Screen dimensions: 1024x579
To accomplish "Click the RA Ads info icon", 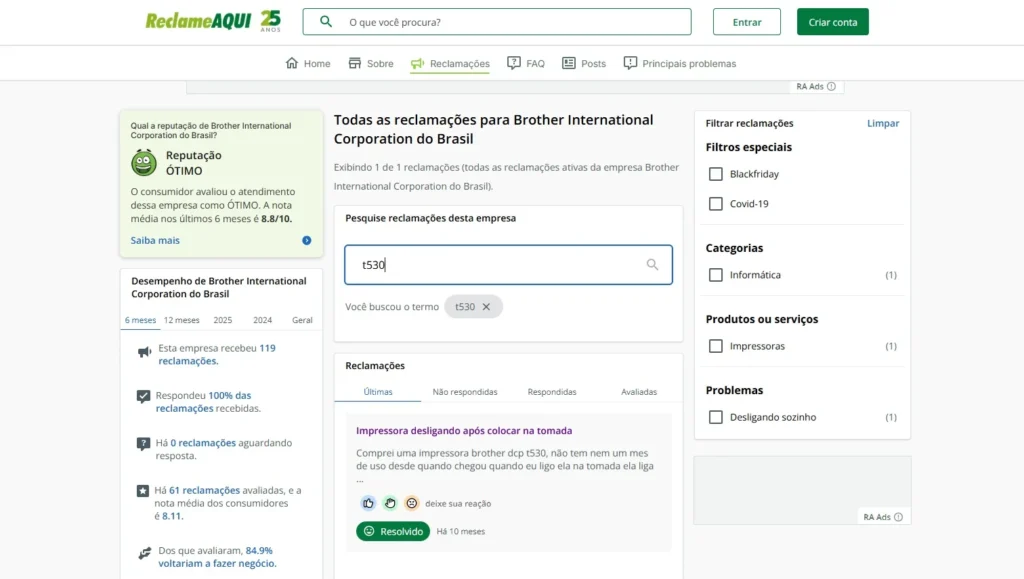I will 831,87.
